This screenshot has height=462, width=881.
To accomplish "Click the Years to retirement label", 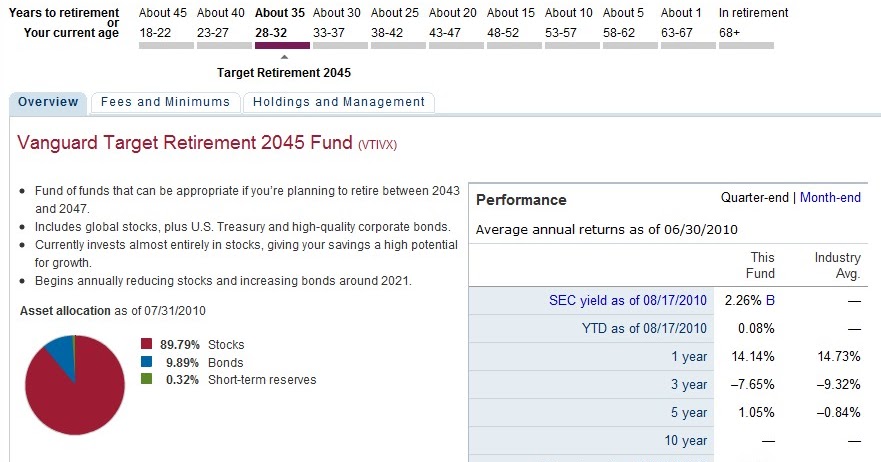I will pos(64,13).
